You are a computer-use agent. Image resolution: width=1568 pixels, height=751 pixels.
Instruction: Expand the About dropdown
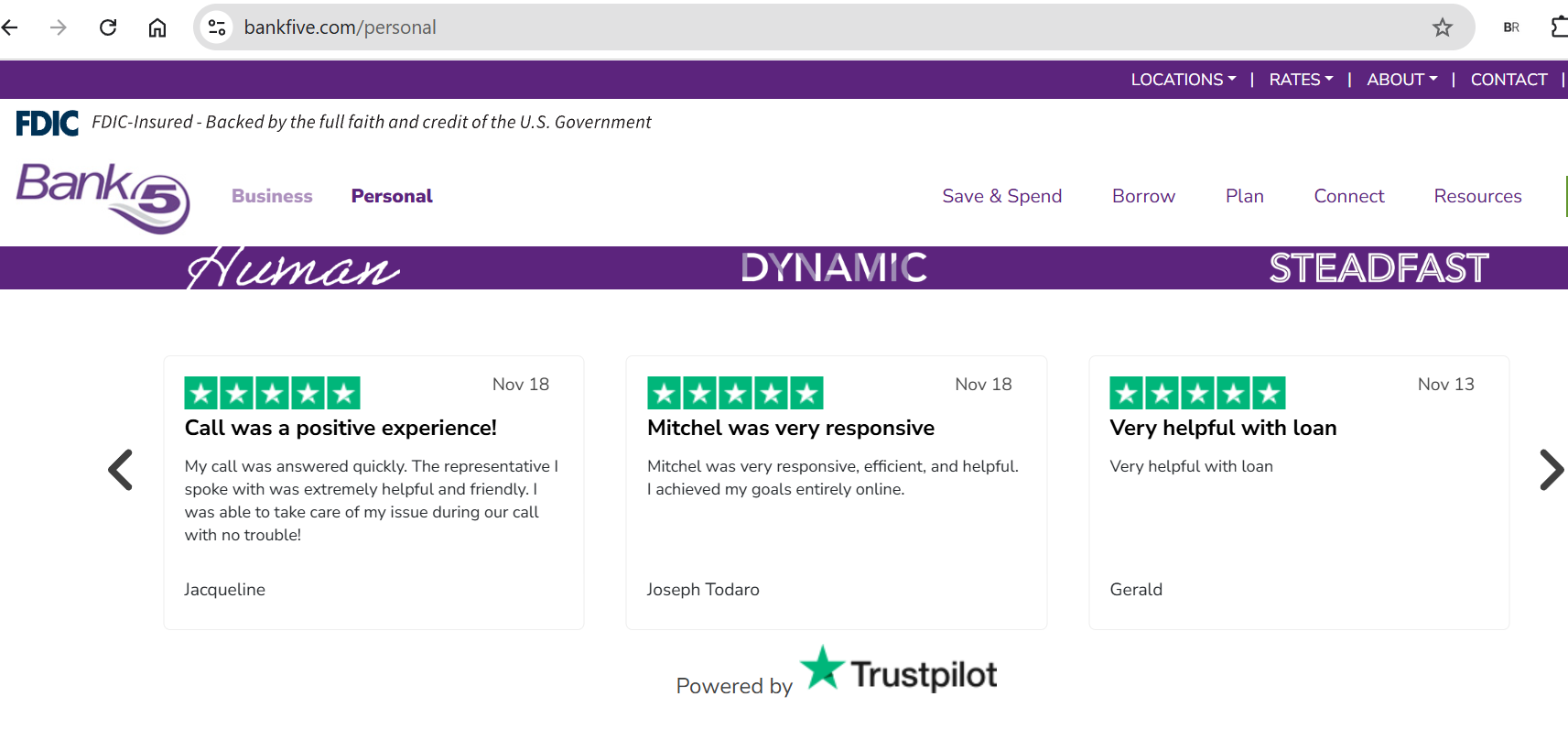point(1401,80)
